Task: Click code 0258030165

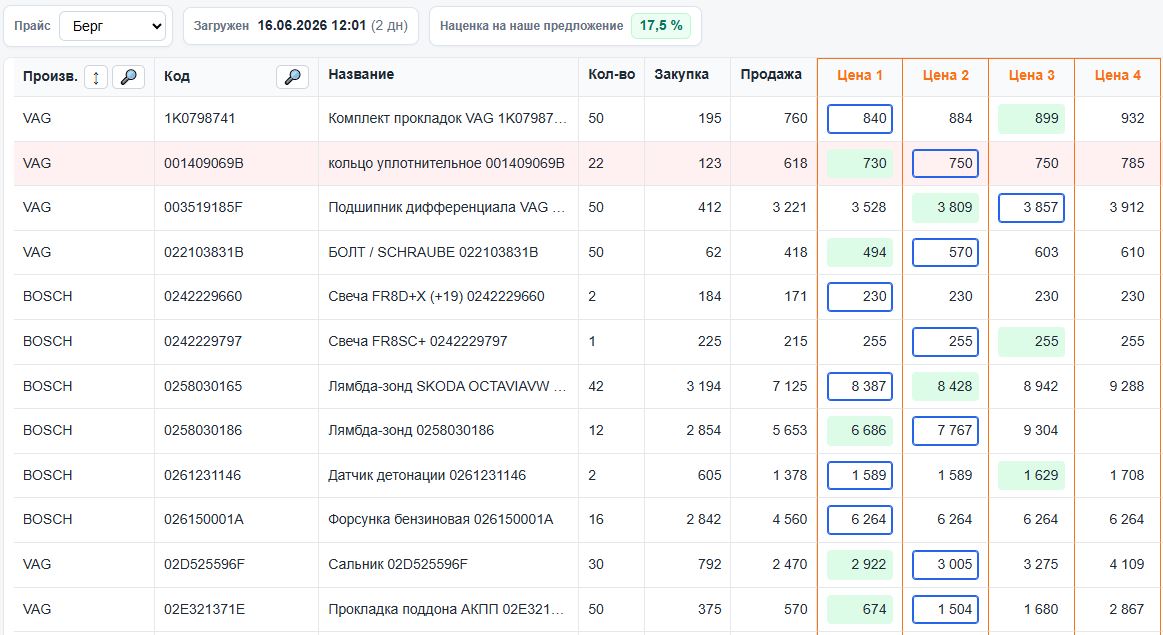Action: (202, 386)
